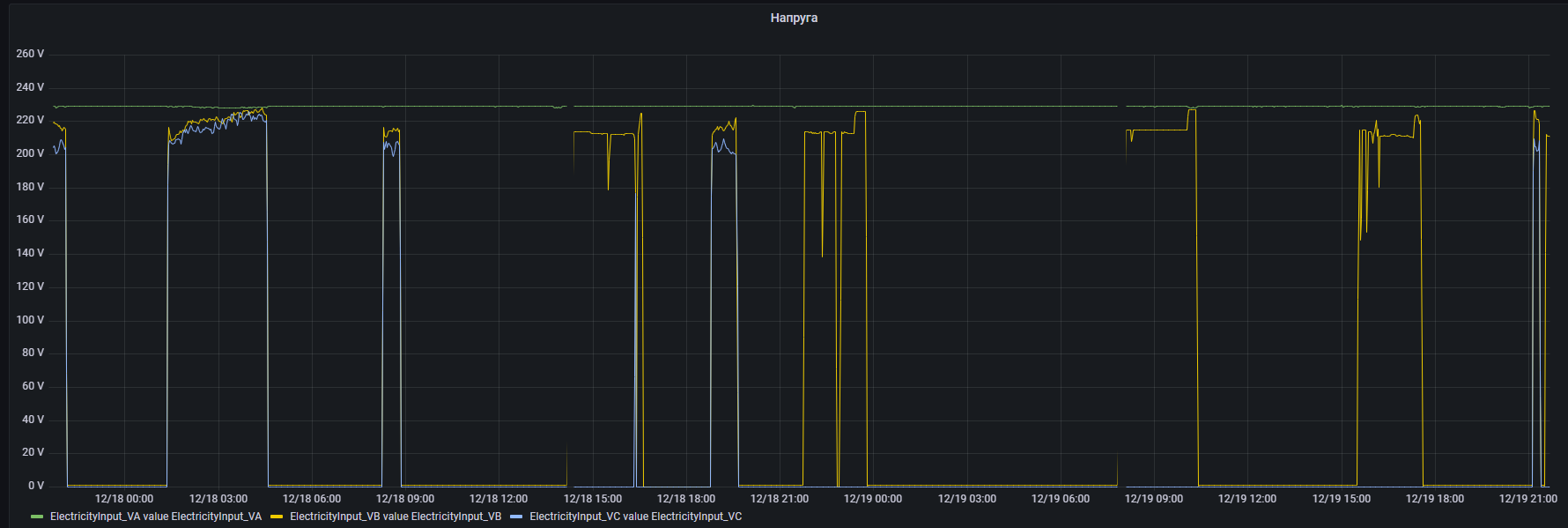Click the 60 V axis label
This screenshot has height=528, width=1568.
coord(33,386)
